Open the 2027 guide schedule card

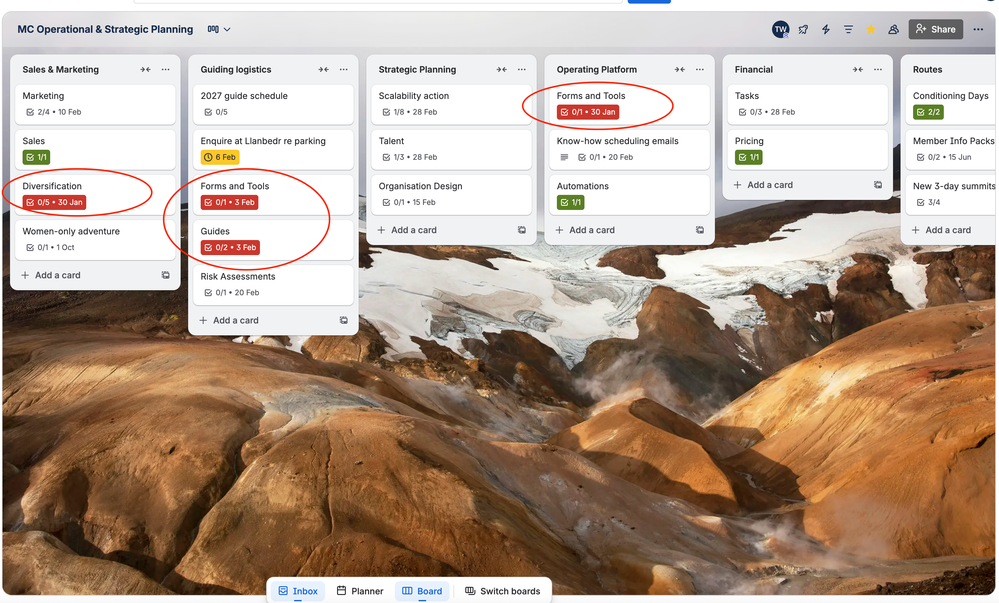273,104
